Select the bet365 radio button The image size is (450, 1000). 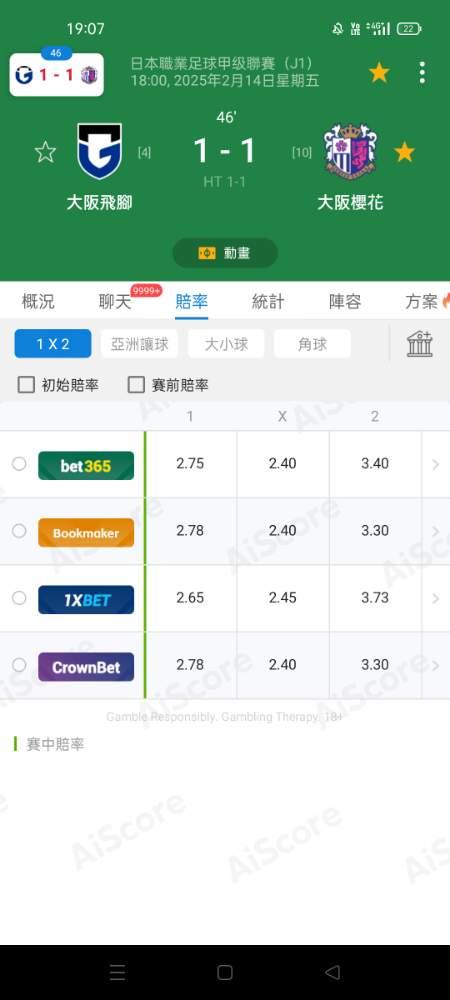pyautogui.click(x=19, y=464)
